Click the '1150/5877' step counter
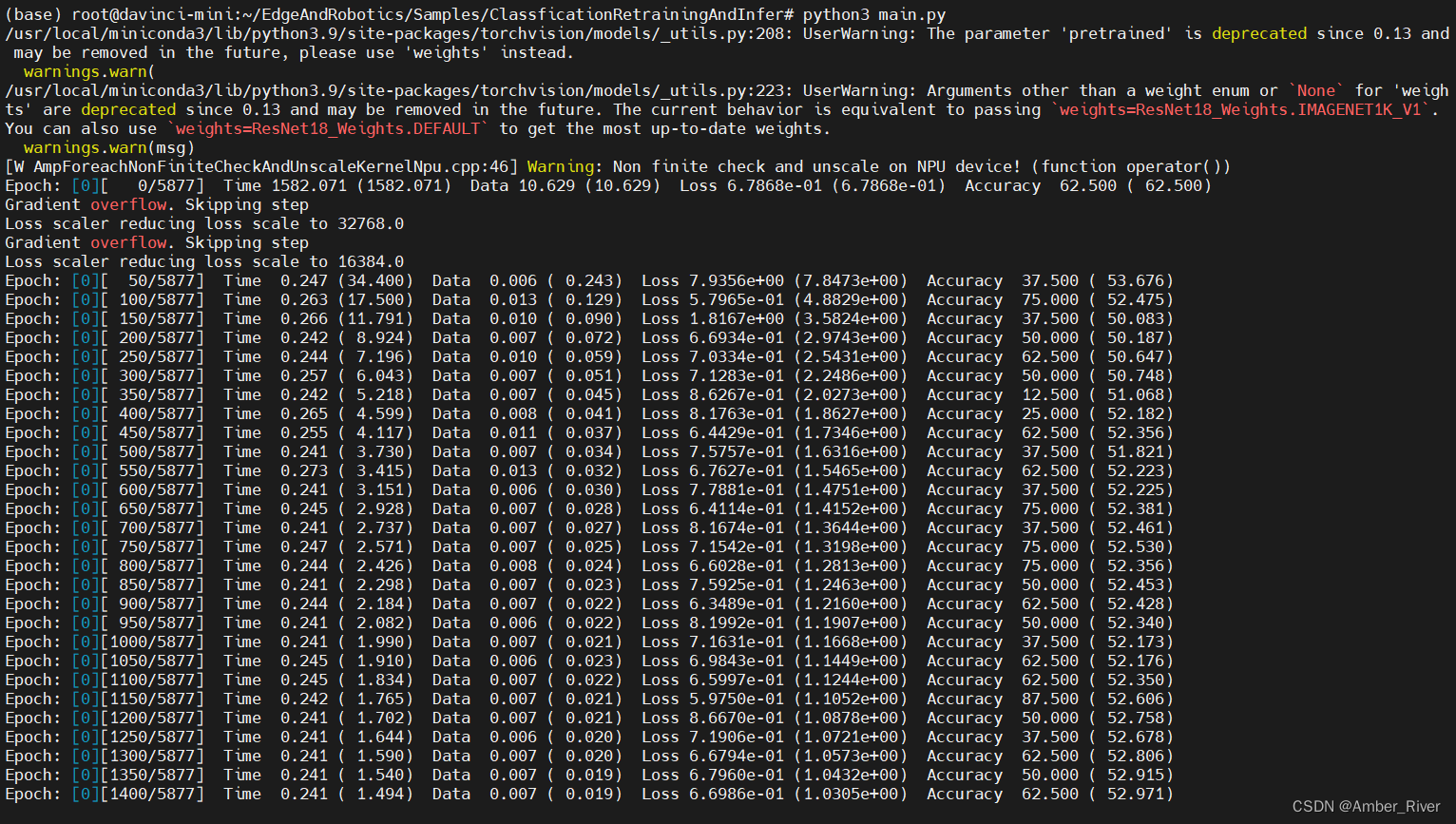 tap(152, 699)
